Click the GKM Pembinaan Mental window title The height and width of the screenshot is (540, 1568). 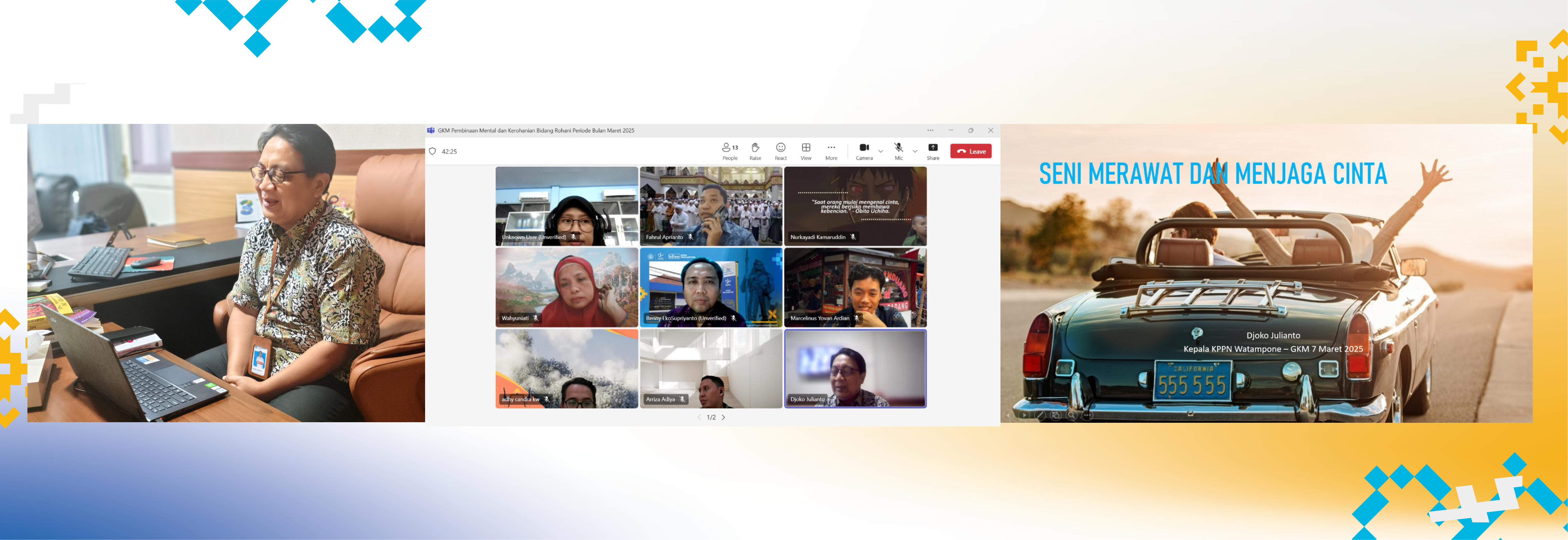tap(536, 130)
